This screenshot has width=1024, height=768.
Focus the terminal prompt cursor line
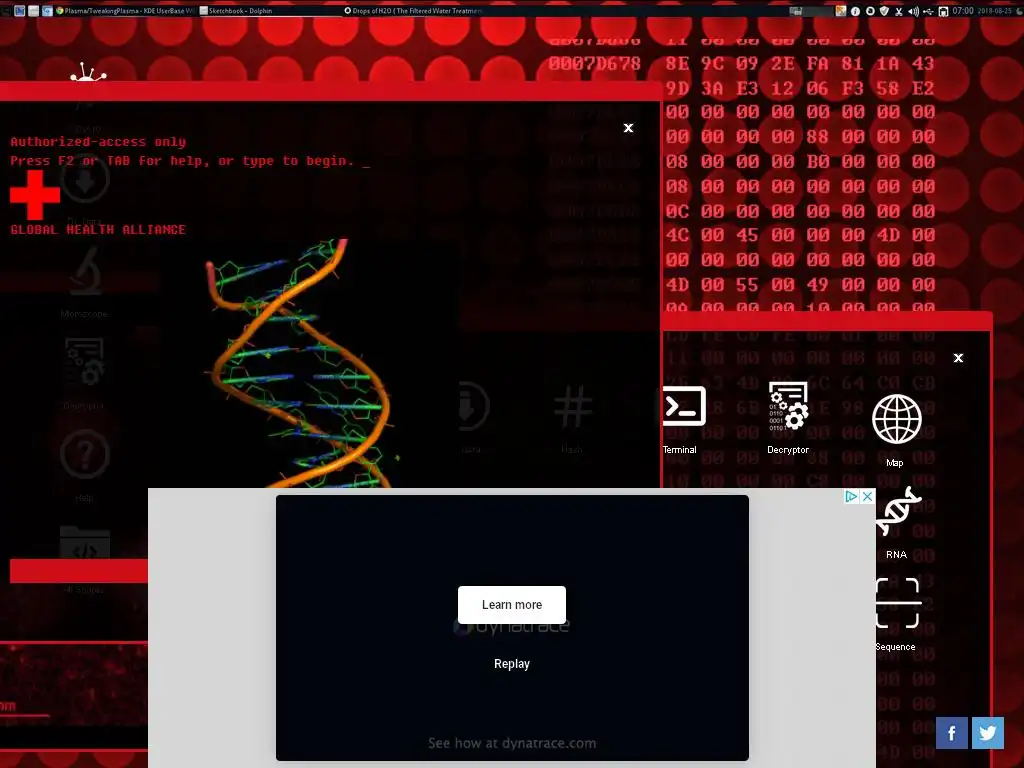pyautogui.click(x=190, y=161)
